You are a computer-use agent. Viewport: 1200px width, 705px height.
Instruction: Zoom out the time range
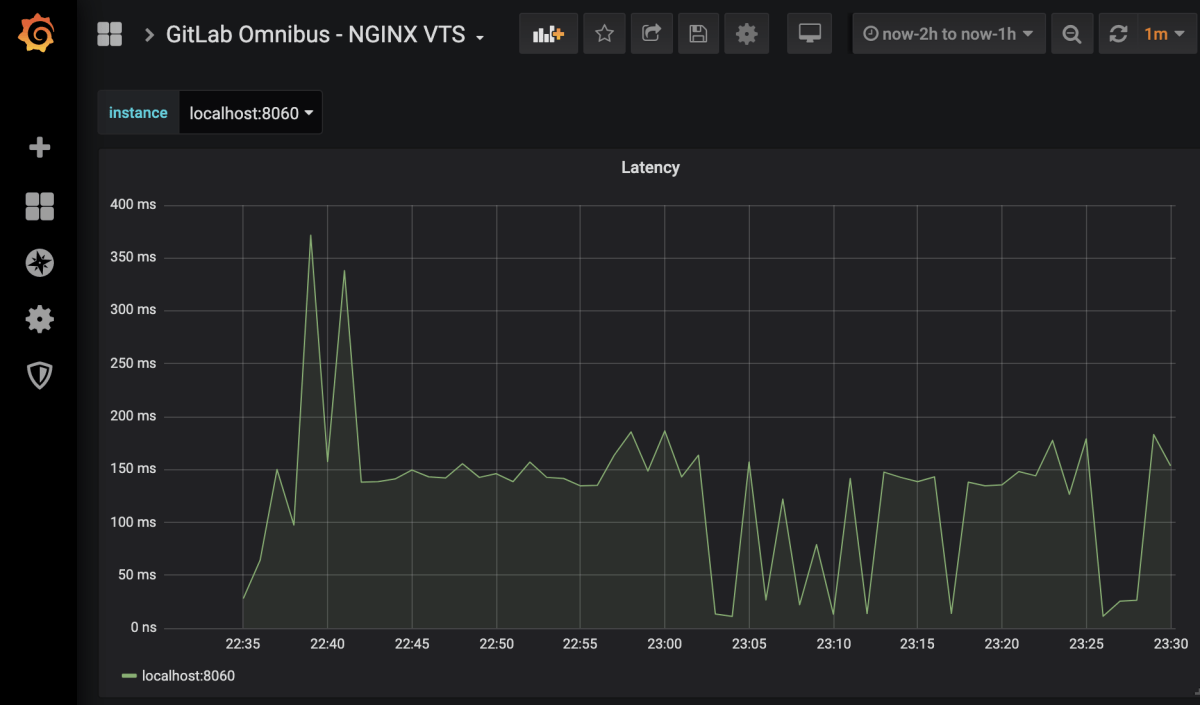click(1071, 33)
